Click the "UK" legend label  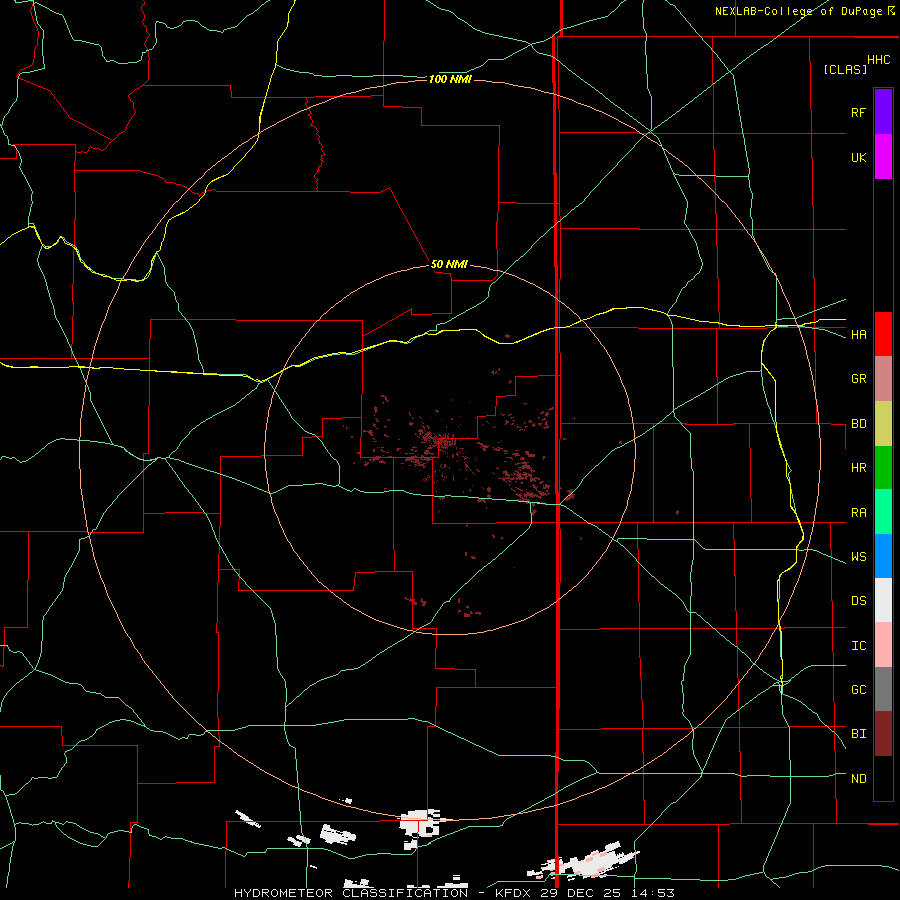point(858,157)
